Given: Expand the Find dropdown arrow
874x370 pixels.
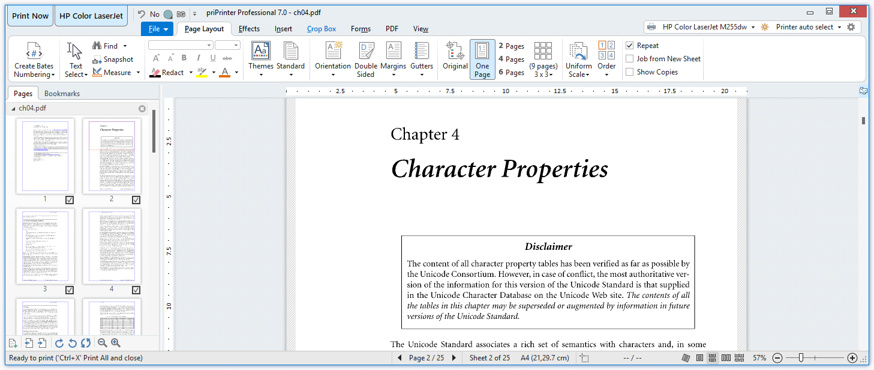Looking at the screenshot, I should click(125, 46).
